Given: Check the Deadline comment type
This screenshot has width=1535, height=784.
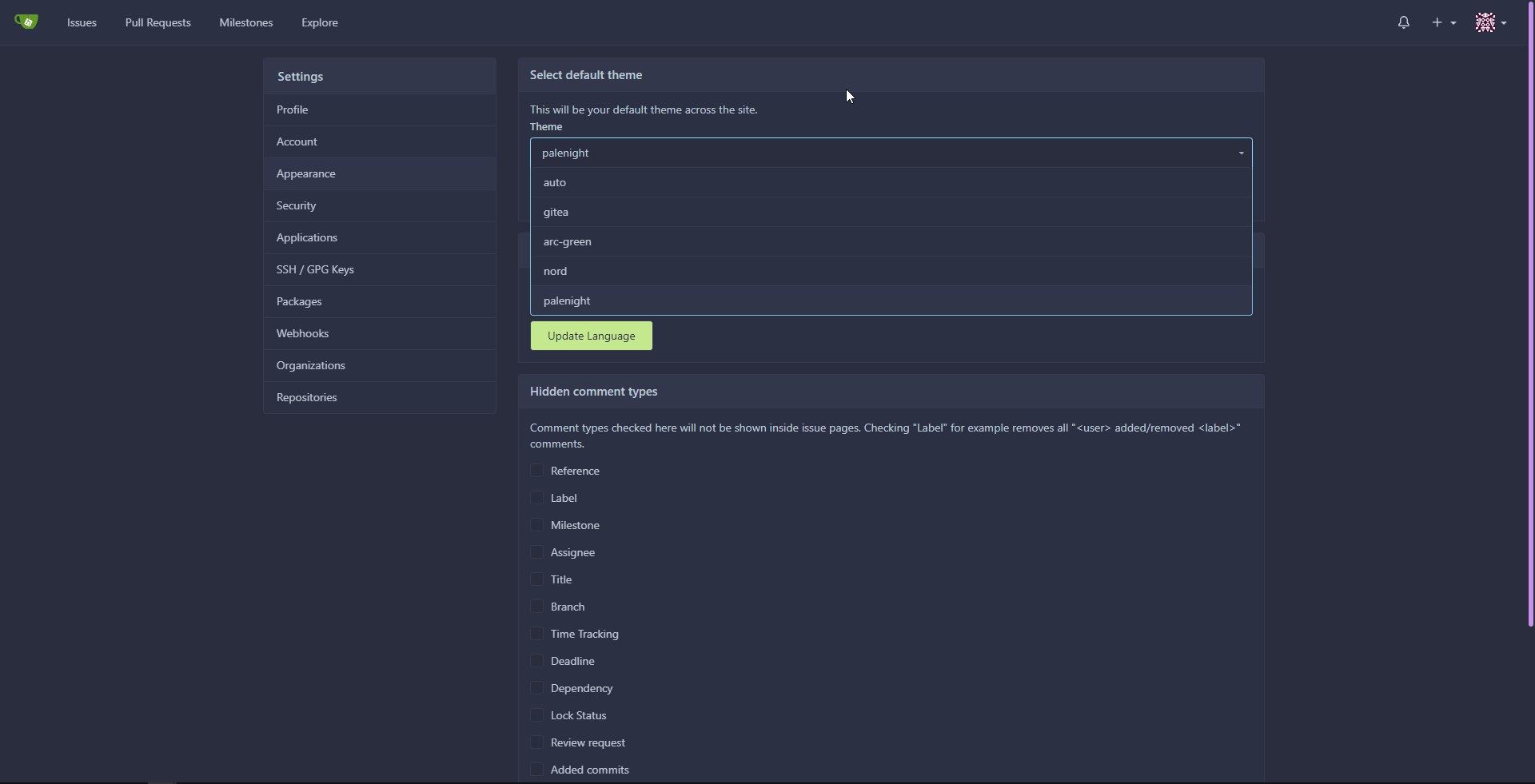Looking at the screenshot, I should pos(536,661).
